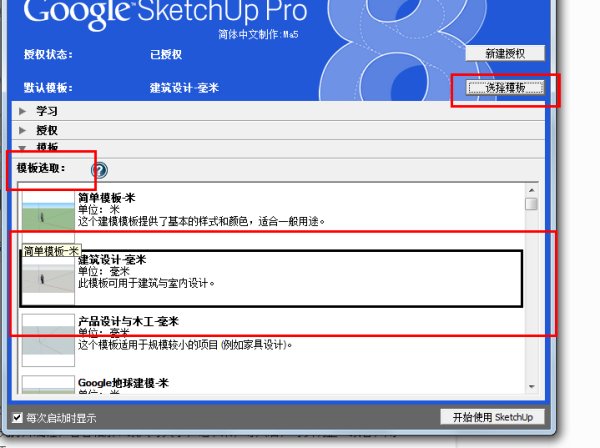This screenshot has height=448, width=600.
Task: Click the 单位: 毫米 line of 建筑设计
Action: click(x=104, y=271)
